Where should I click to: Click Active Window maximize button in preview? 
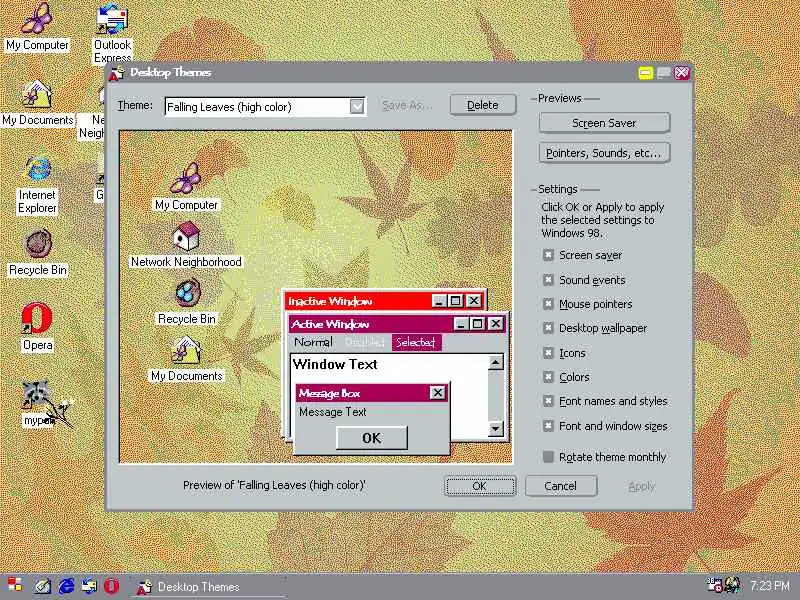point(477,324)
